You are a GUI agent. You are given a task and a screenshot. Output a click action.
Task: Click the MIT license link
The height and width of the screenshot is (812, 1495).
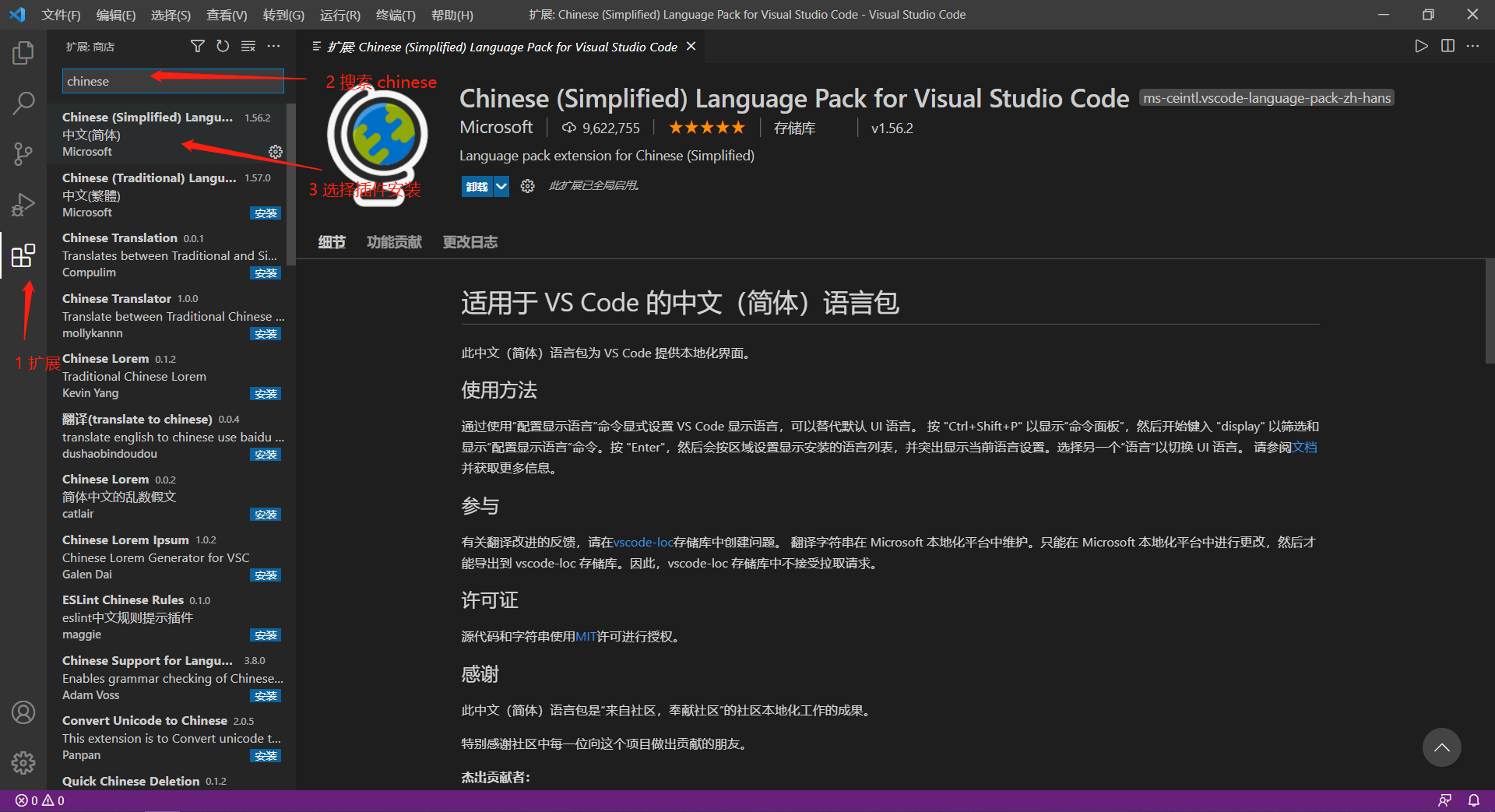pos(586,636)
